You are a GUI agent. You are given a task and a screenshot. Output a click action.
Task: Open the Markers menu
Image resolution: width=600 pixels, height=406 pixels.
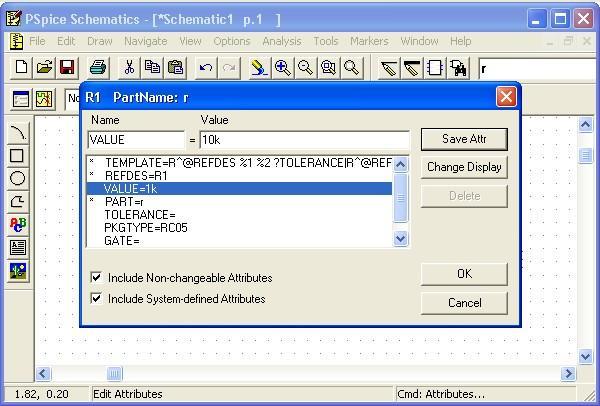click(x=369, y=41)
